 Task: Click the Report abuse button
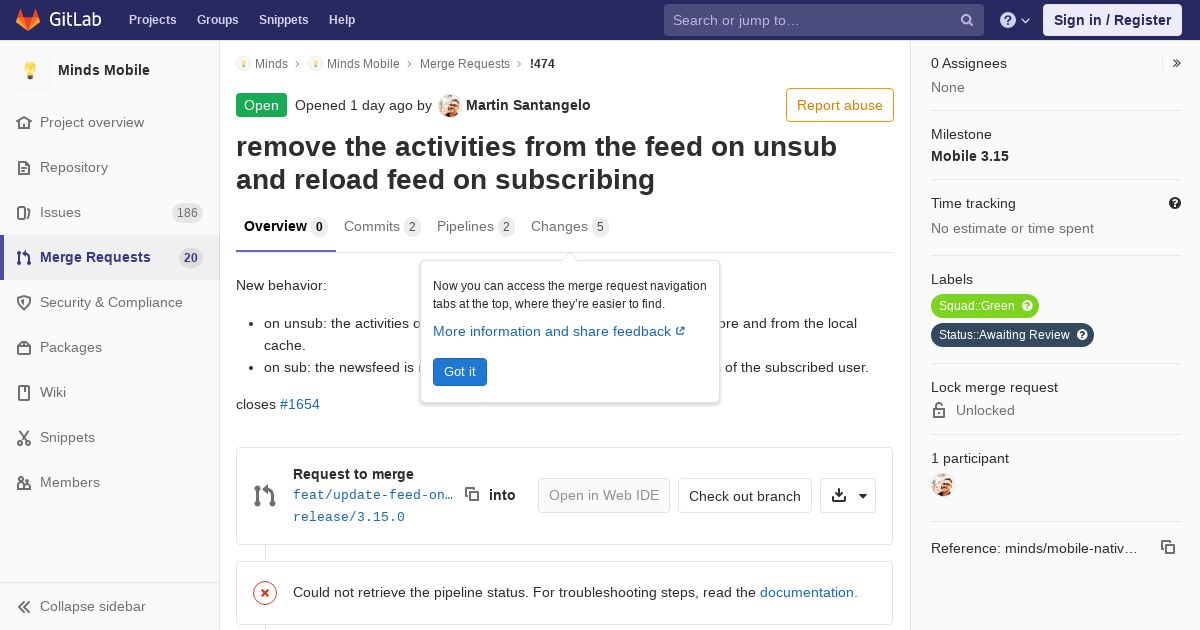click(840, 105)
